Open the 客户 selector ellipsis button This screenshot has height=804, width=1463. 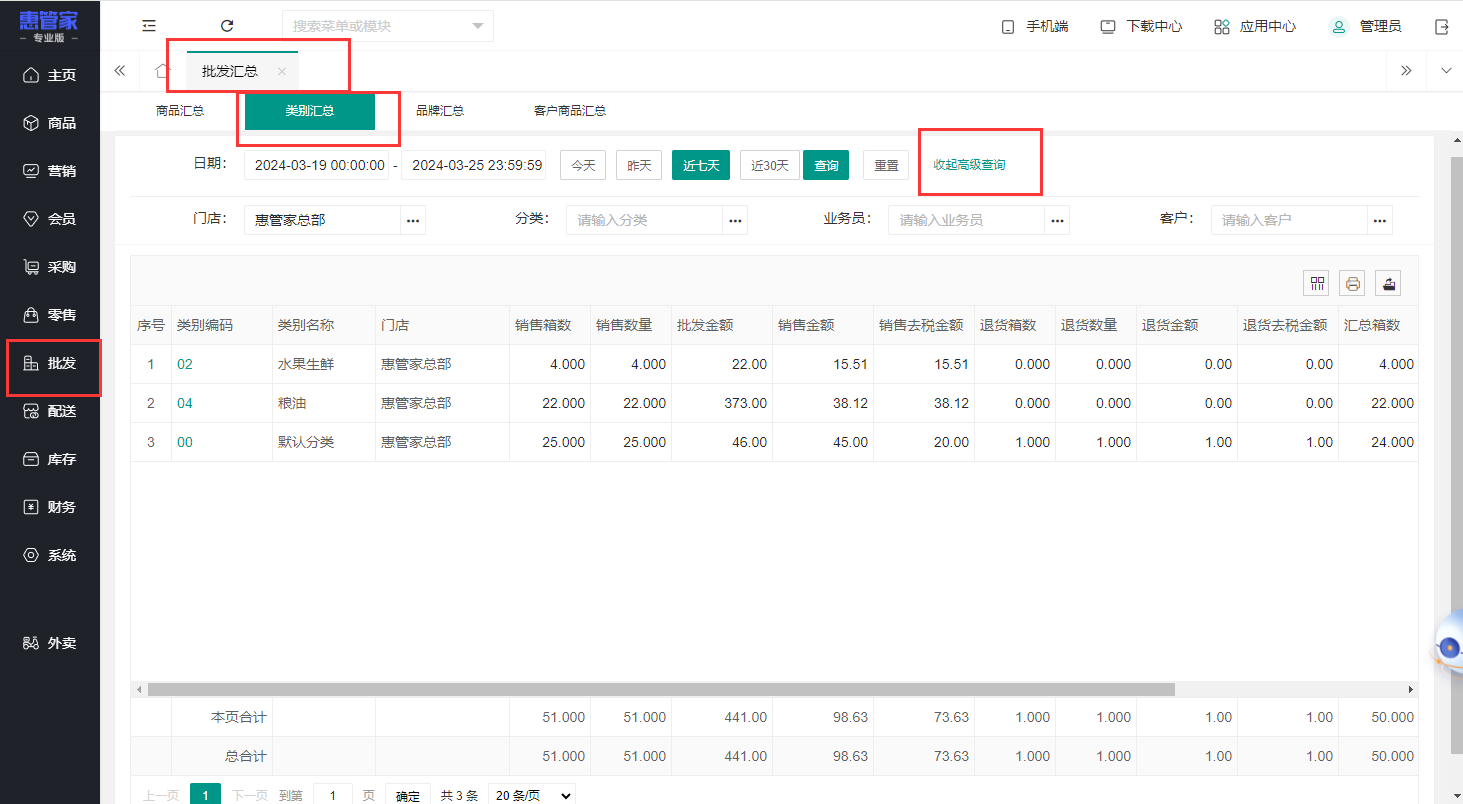tap(1380, 220)
